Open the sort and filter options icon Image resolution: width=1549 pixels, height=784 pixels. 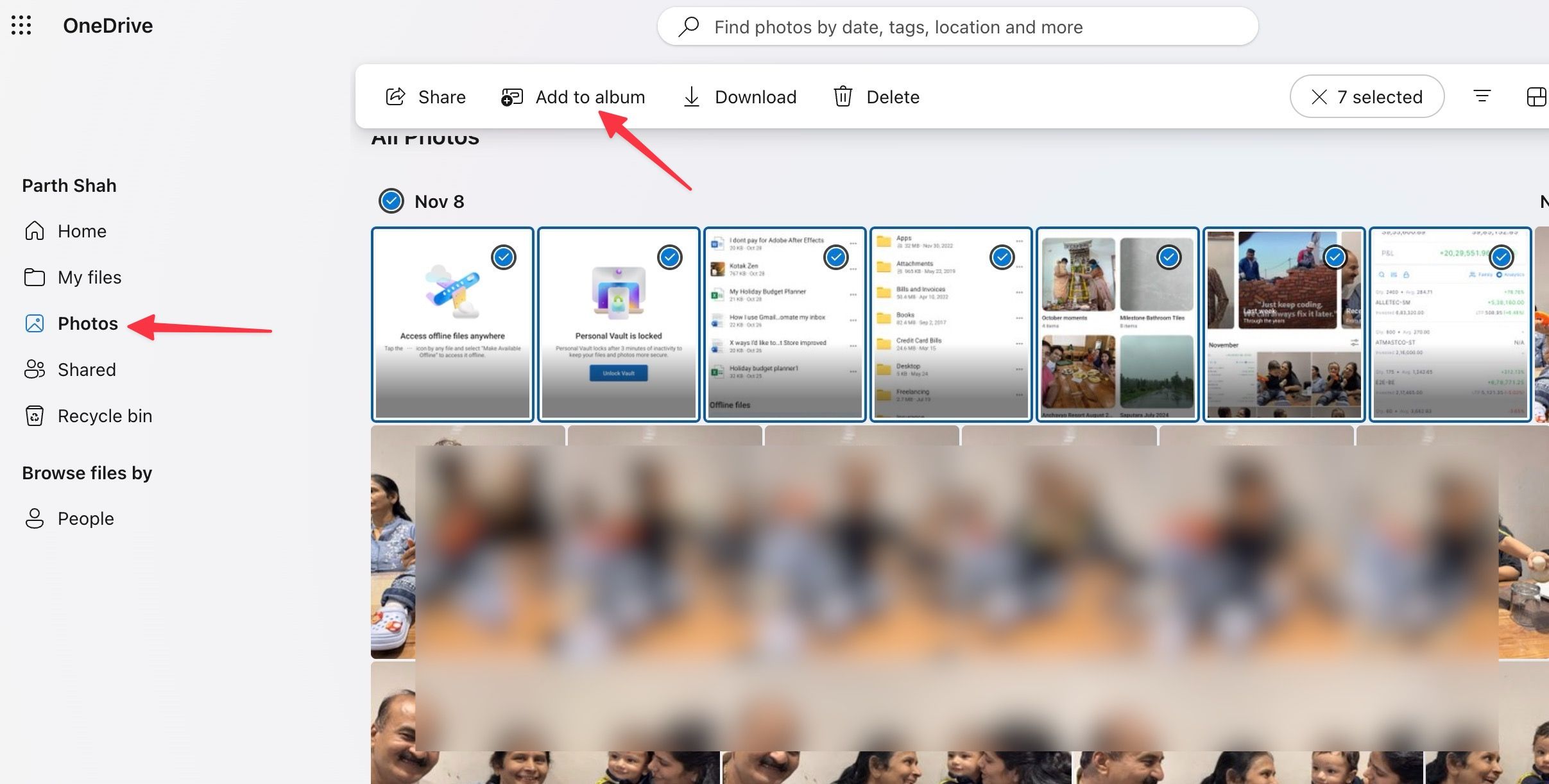pyautogui.click(x=1483, y=97)
